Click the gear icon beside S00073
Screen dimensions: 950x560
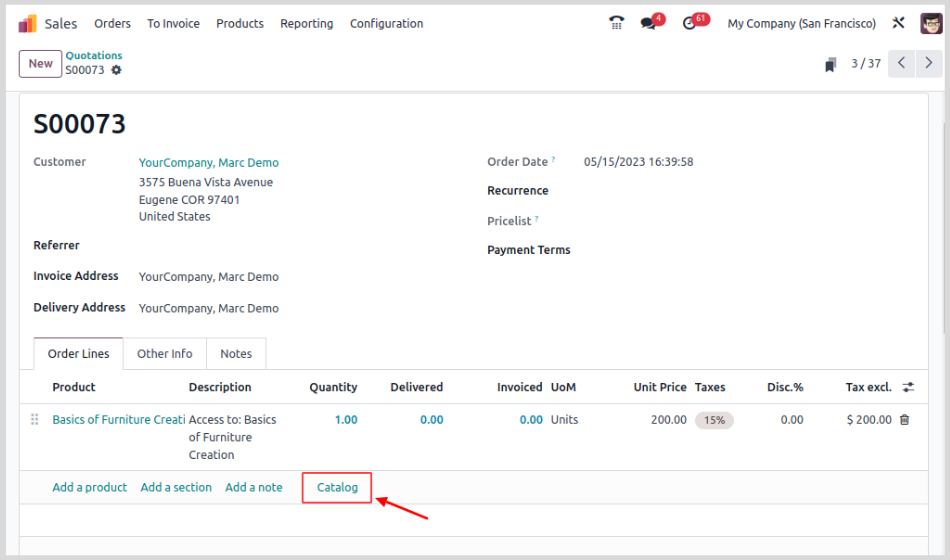tap(116, 70)
